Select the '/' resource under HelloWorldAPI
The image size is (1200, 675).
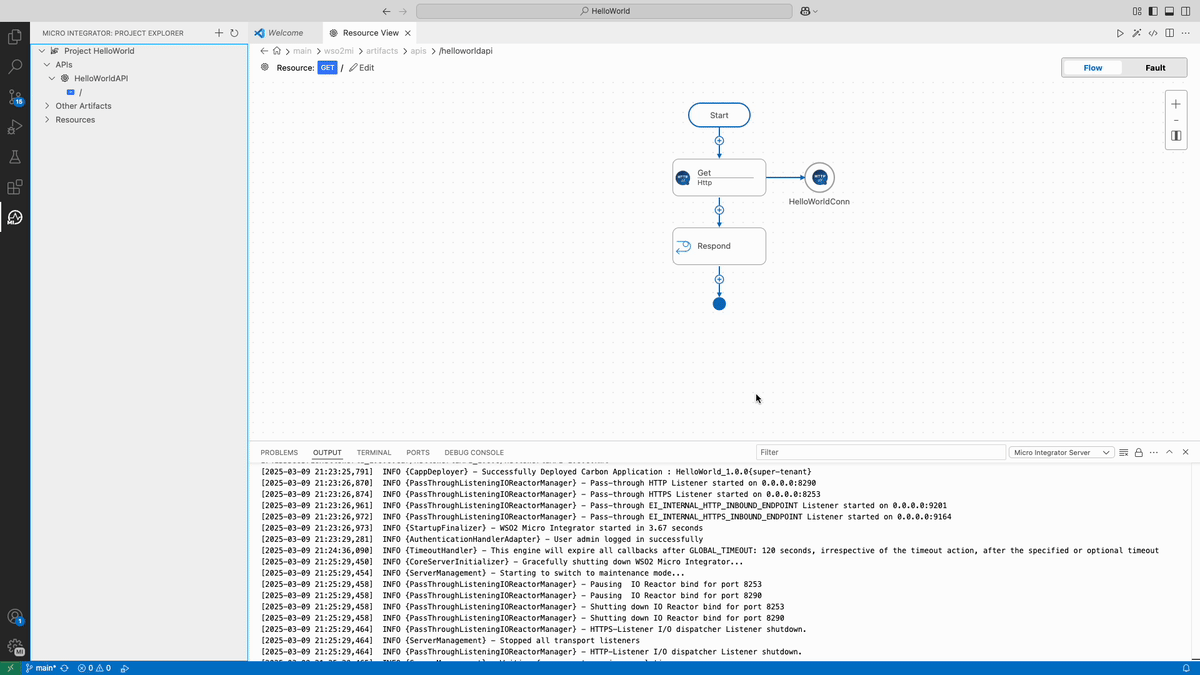(137, 92)
